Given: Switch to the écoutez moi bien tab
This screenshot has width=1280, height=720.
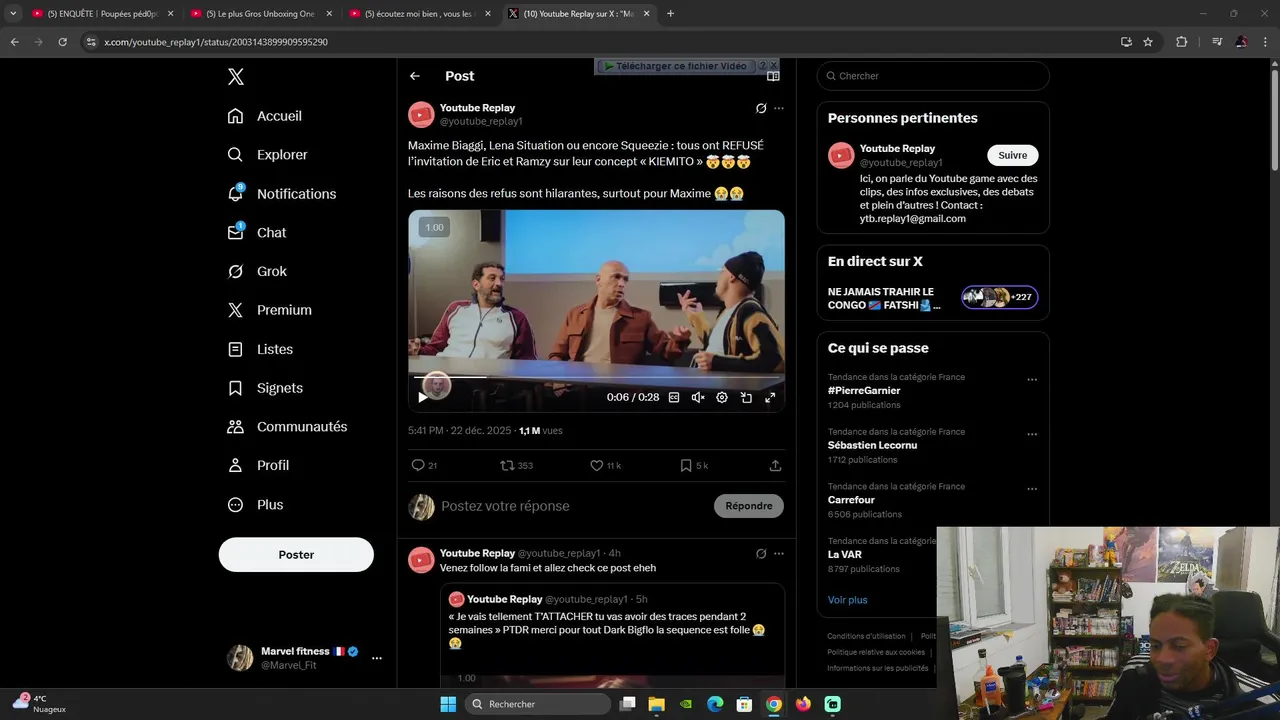Looking at the screenshot, I should (419, 14).
